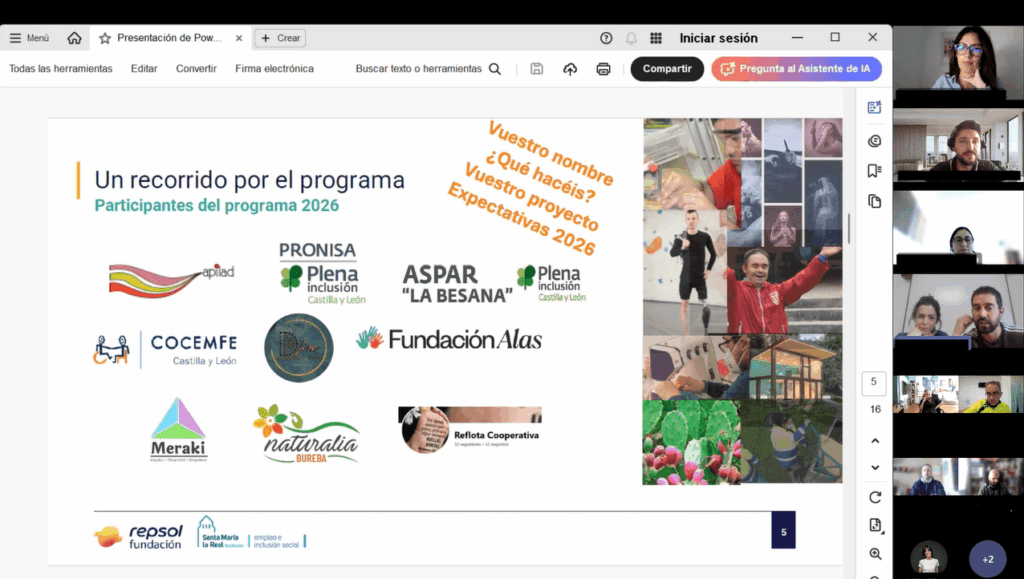
Task: Select the Convertir menu item
Action: [x=196, y=69]
